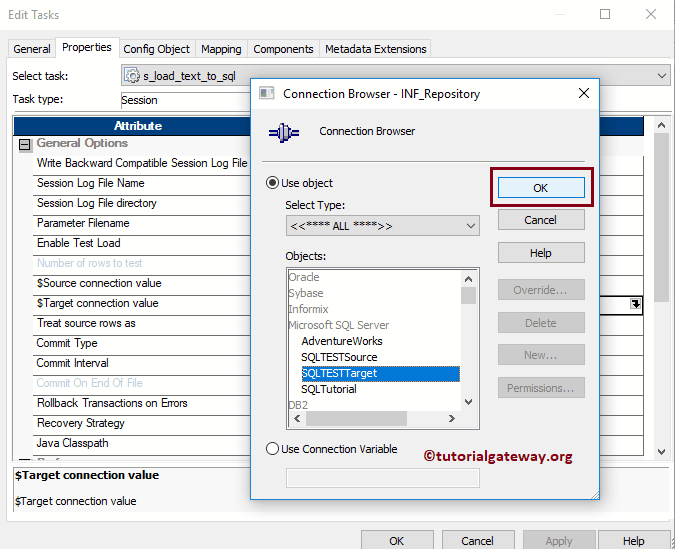Click the Connection Browser window title icon
The height and width of the screenshot is (549, 675).
266,93
